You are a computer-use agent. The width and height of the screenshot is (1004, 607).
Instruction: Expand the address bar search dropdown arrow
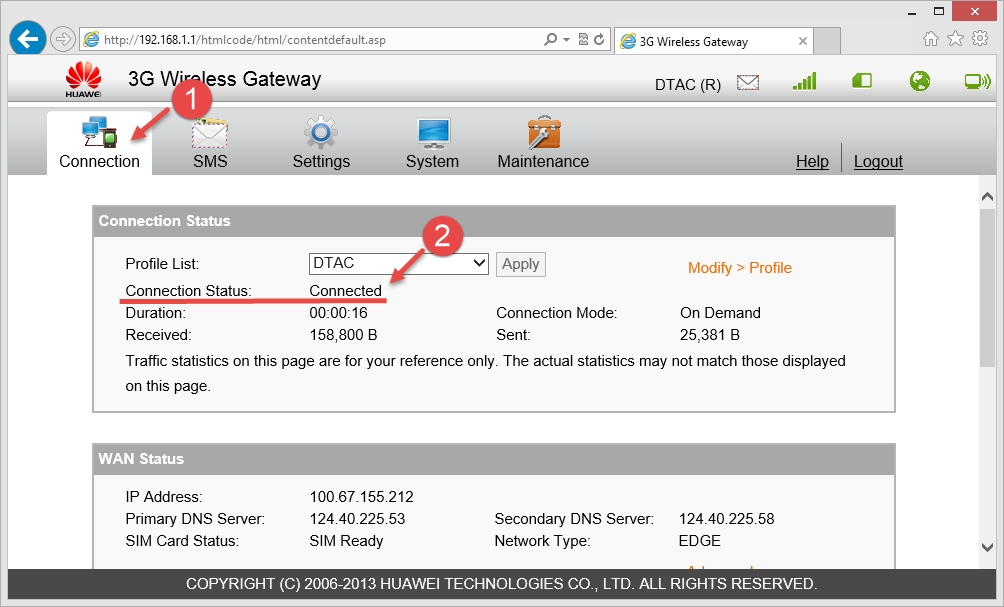click(x=566, y=40)
